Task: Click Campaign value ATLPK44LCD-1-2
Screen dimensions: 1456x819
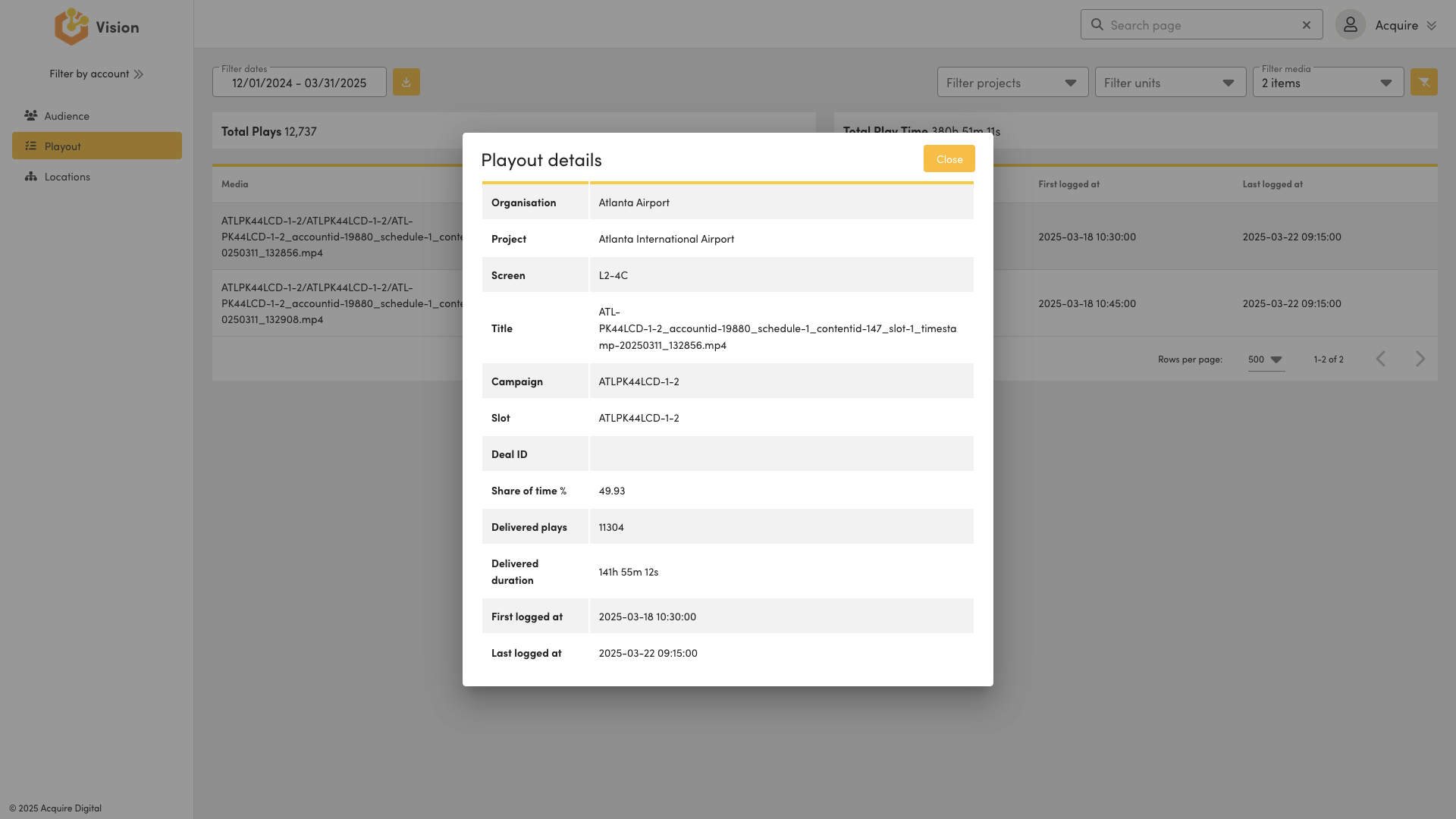Action: coord(639,381)
